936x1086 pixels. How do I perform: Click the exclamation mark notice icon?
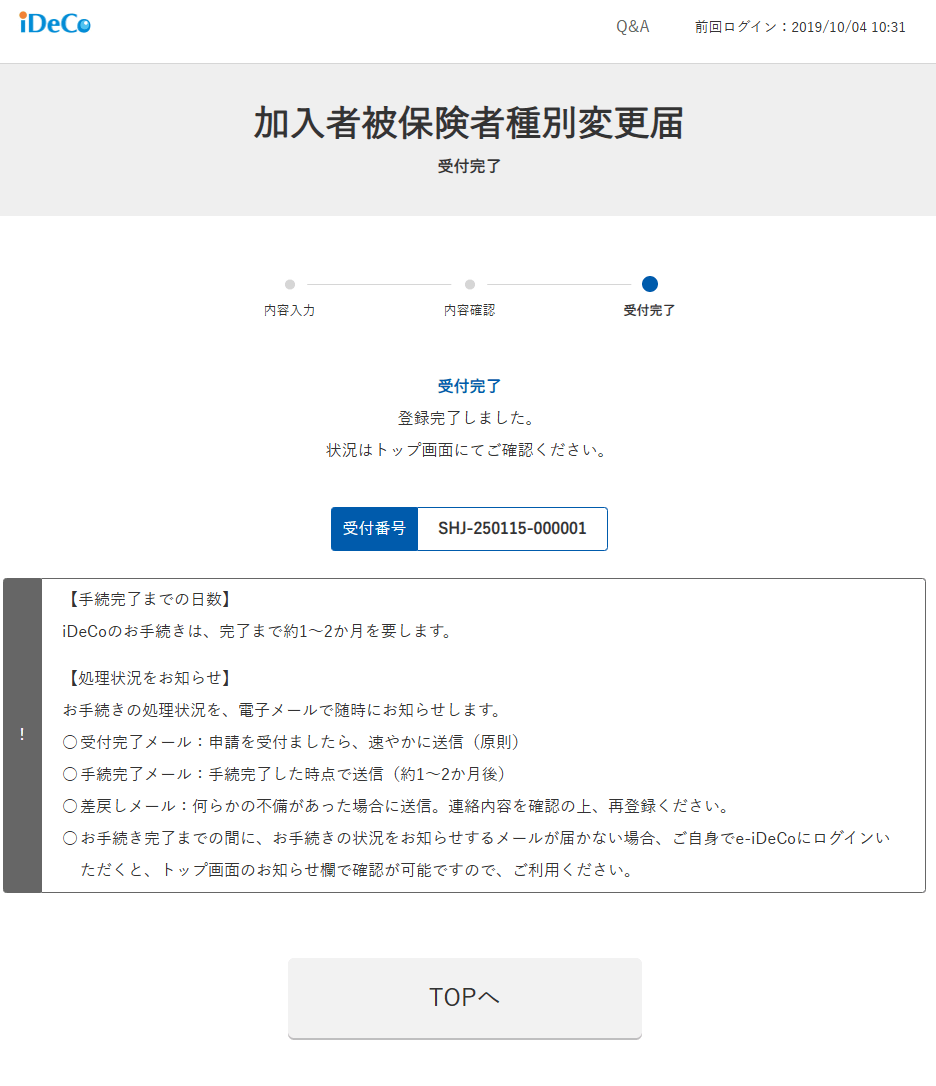click(22, 735)
